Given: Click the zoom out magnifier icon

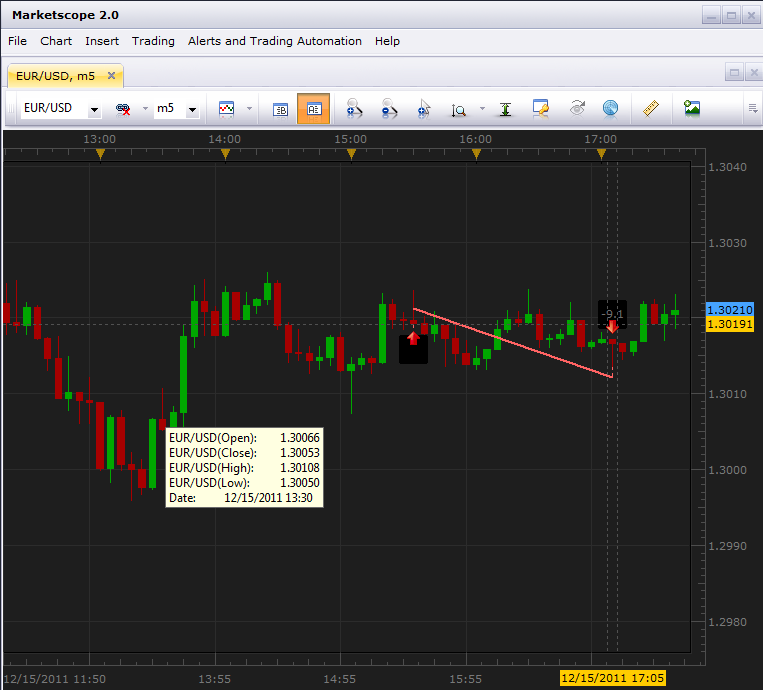Looking at the screenshot, I should coord(389,108).
